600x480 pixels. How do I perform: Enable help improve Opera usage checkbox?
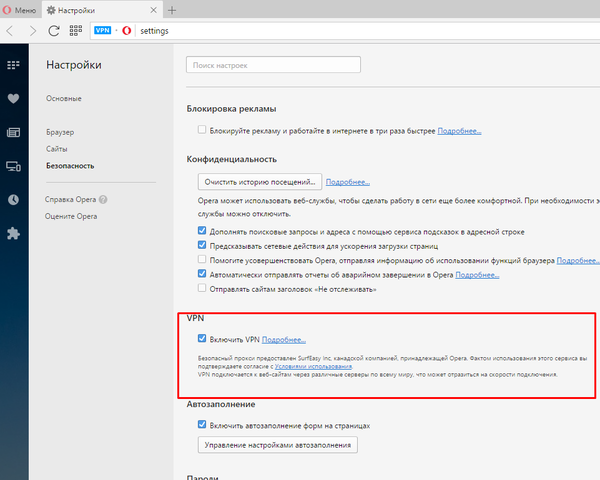point(202,259)
